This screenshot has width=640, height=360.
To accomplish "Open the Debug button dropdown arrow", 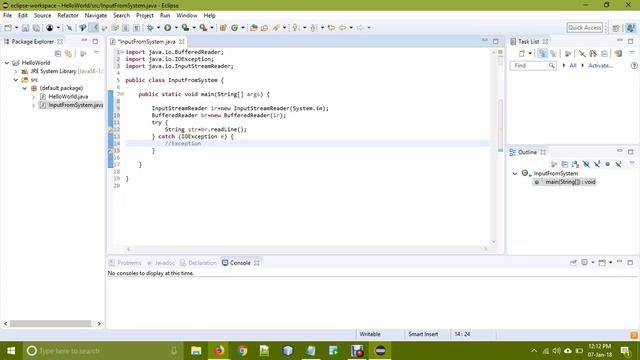I will (158, 28).
